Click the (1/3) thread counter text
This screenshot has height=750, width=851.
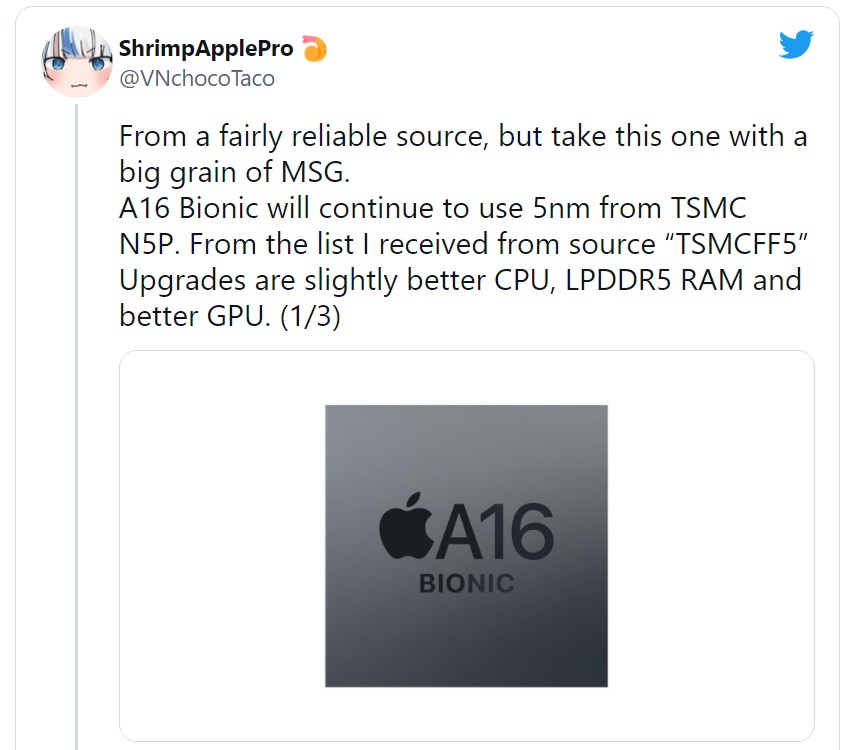point(310,316)
